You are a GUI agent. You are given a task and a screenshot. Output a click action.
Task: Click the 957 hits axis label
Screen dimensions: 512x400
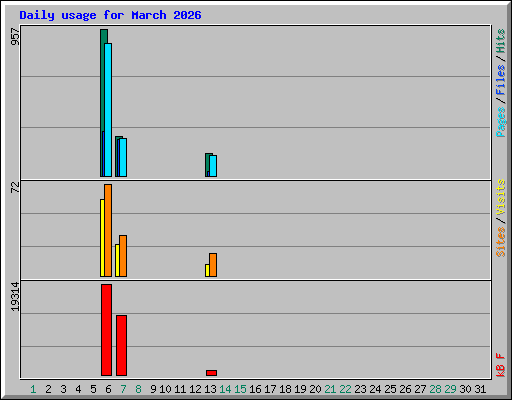click(x=15, y=36)
